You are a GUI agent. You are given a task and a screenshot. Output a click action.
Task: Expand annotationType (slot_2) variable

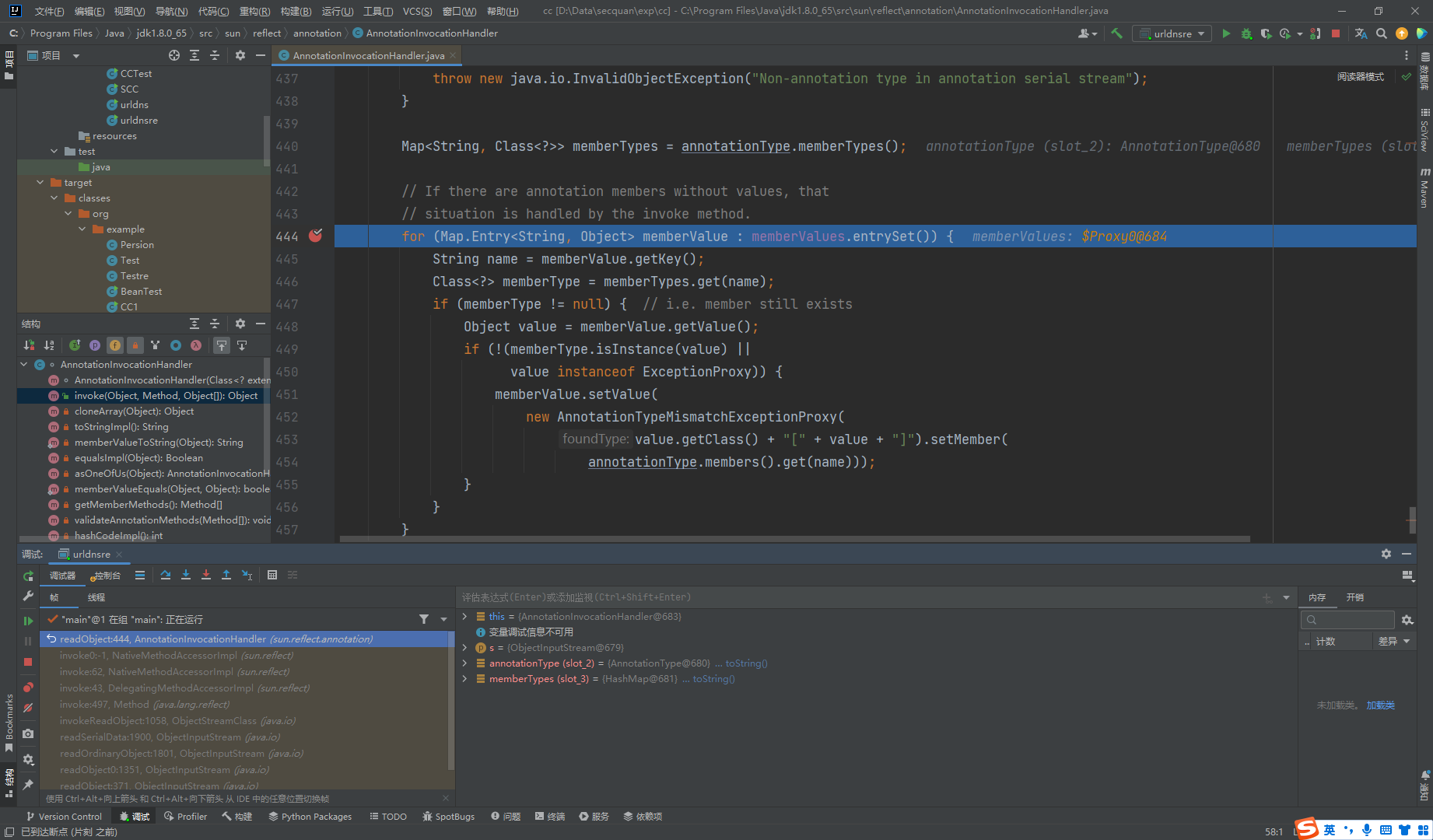[465, 663]
